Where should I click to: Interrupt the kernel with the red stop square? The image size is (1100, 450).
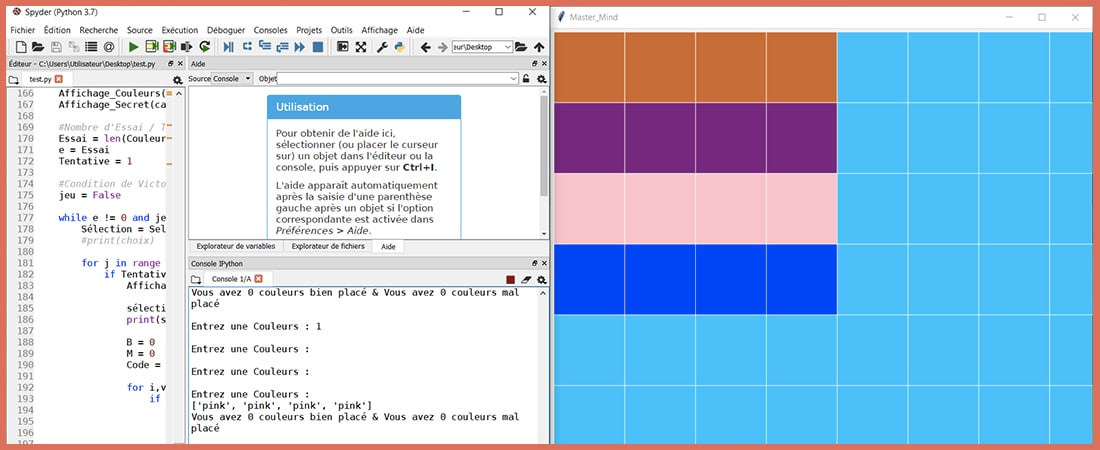[x=510, y=279]
